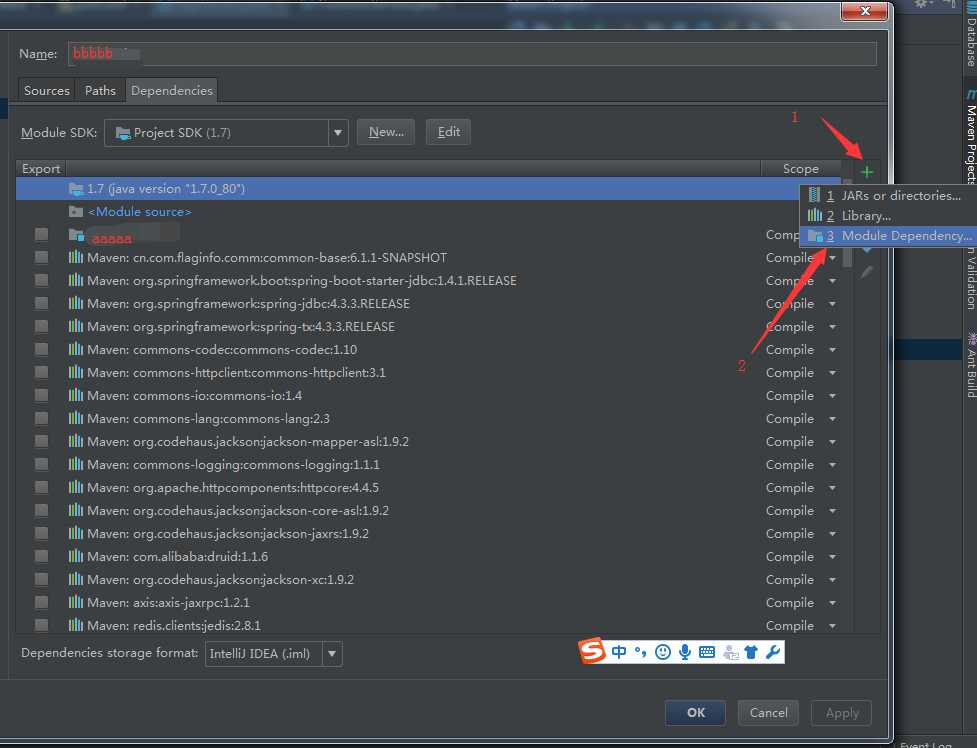Expand the Scope dropdown for commons-codec:1.10
Viewport: 977px width, 748px height.
point(832,350)
